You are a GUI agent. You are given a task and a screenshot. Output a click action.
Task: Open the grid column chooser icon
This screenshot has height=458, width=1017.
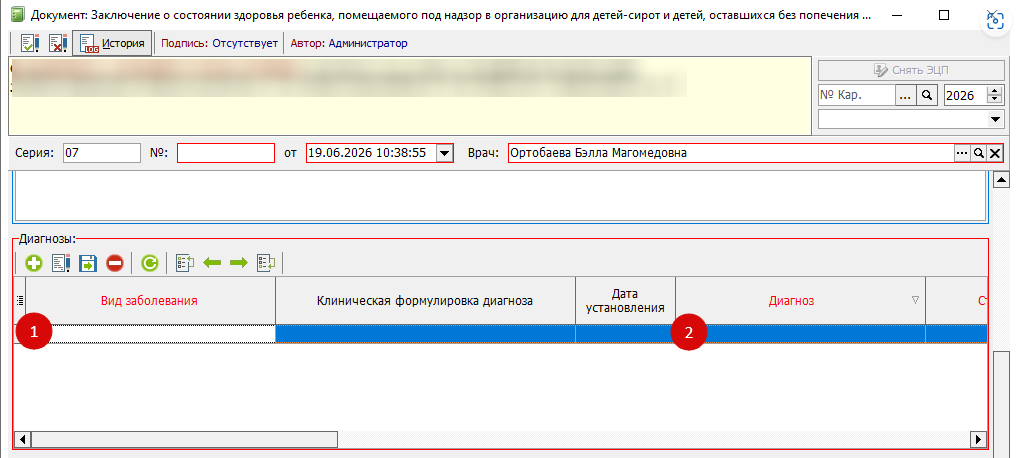[19, 300]
